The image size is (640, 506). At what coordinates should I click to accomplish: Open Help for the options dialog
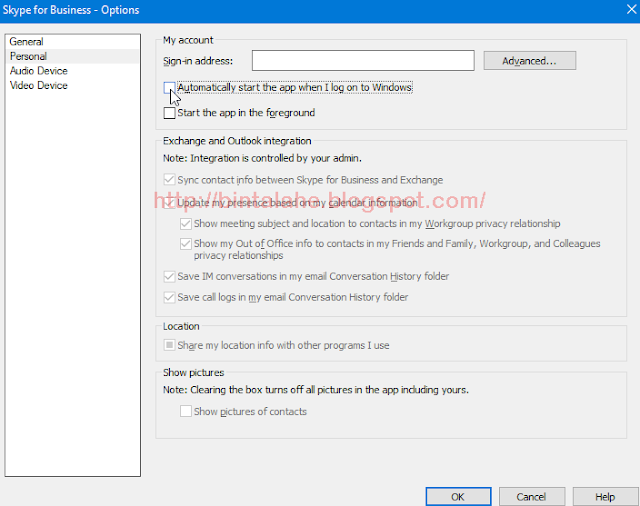pyautogui.click(x=605, y=497)
